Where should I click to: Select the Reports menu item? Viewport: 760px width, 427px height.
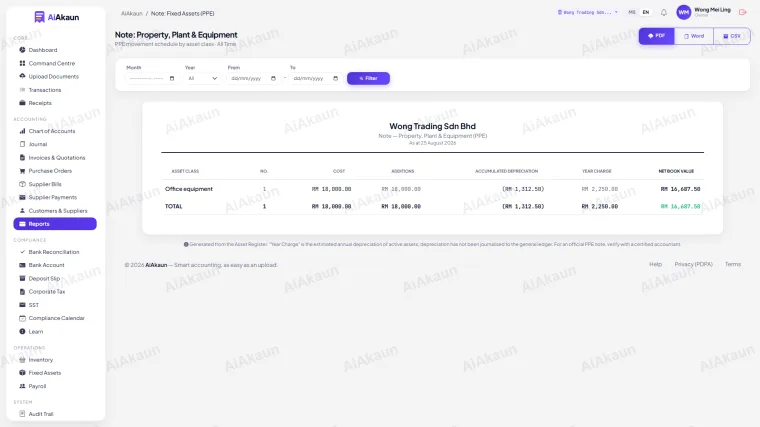[x=55, y=224]
